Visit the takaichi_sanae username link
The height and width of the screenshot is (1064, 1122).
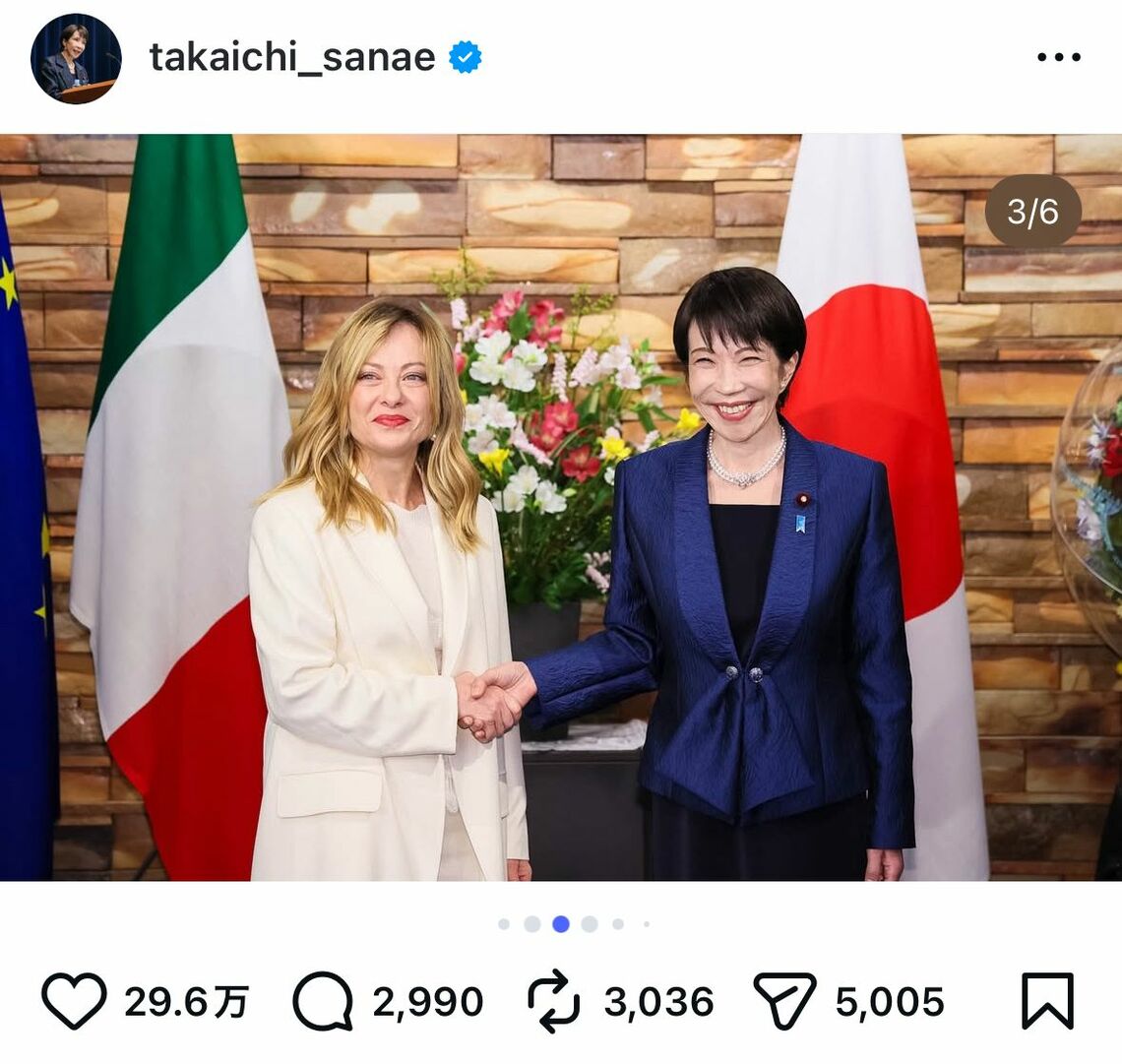pos(292,57)
